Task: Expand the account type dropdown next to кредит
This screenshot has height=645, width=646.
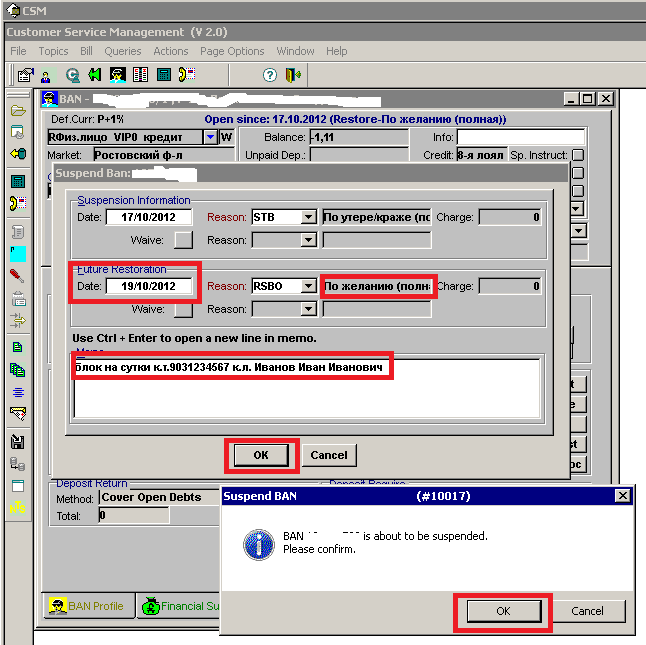Action: tap(210, 137)
